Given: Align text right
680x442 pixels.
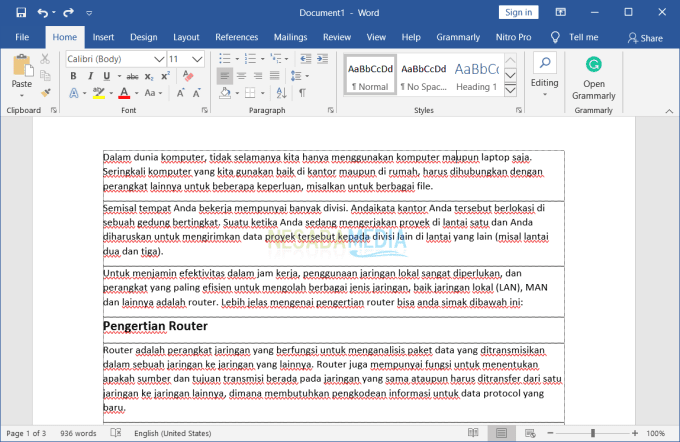Looking at the screenshot, I should coord(258,76).
